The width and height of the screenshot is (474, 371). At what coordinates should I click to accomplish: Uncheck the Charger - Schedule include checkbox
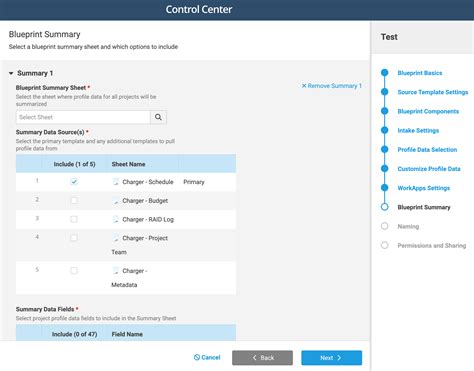74,182
